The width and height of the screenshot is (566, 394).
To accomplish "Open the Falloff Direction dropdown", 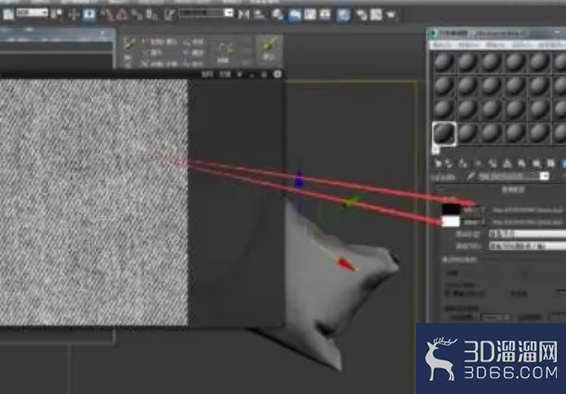I will coord(527,246).
